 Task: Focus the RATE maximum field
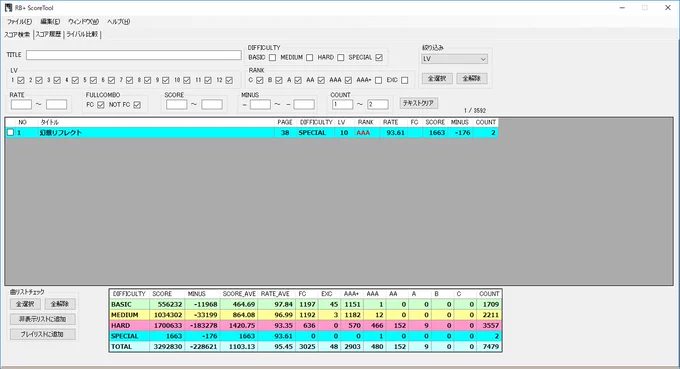[x=56, y=104]
